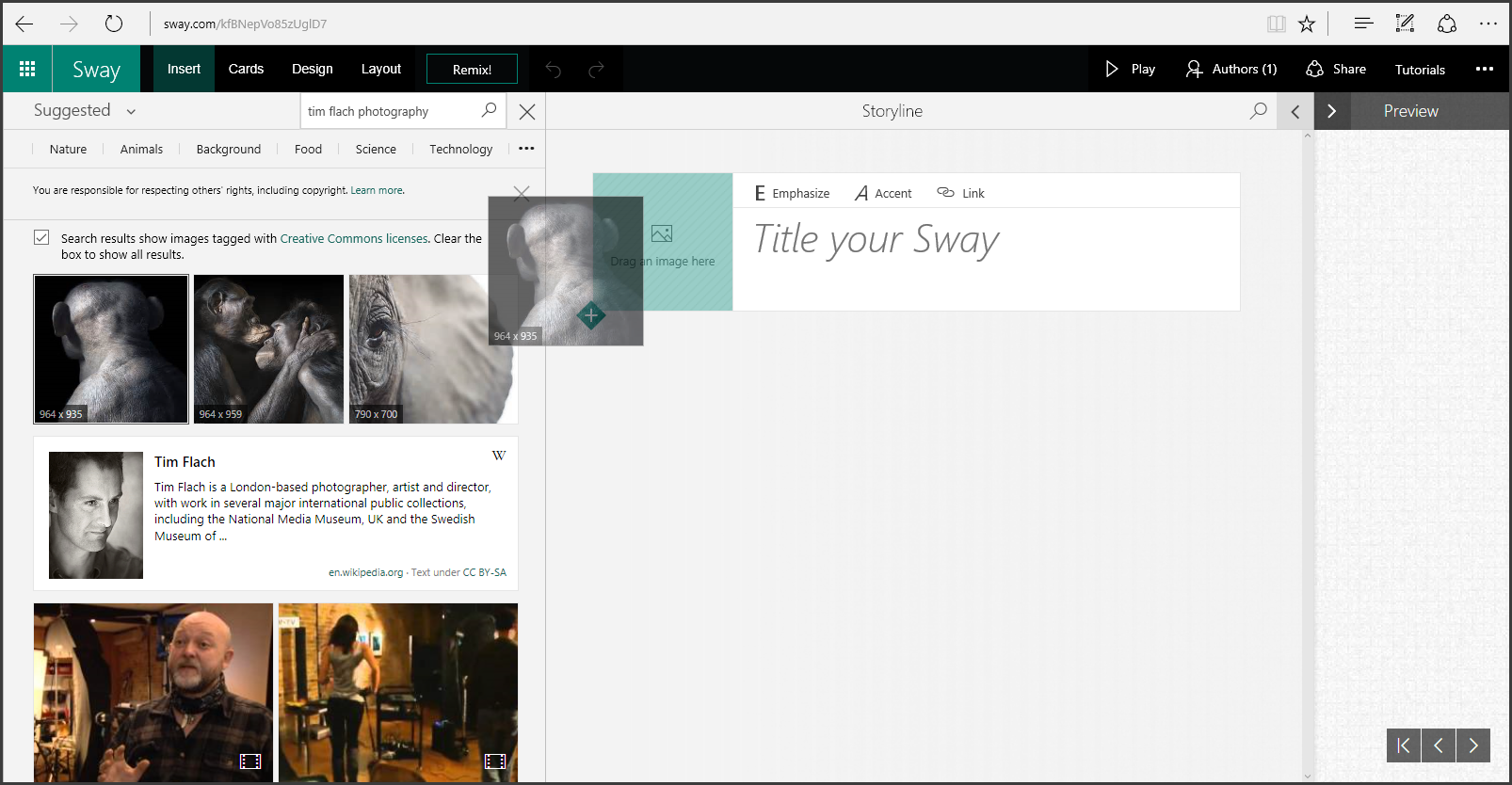Select two chimps image 964 x 959

tap(268, 349)
